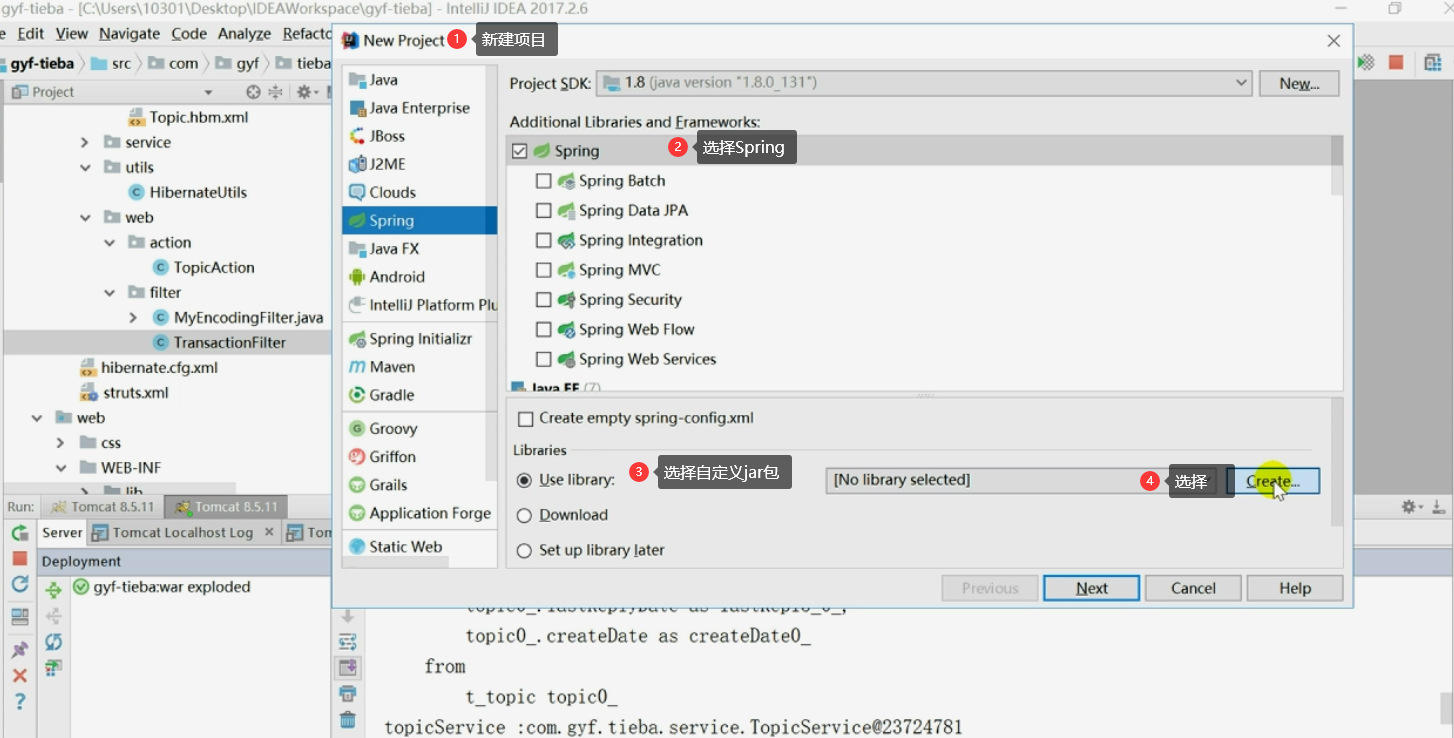The width and height of the screenshot is (1454, 738).
Task: Check the Spring Web Flow checkbox
Action: tap(544, 330)
